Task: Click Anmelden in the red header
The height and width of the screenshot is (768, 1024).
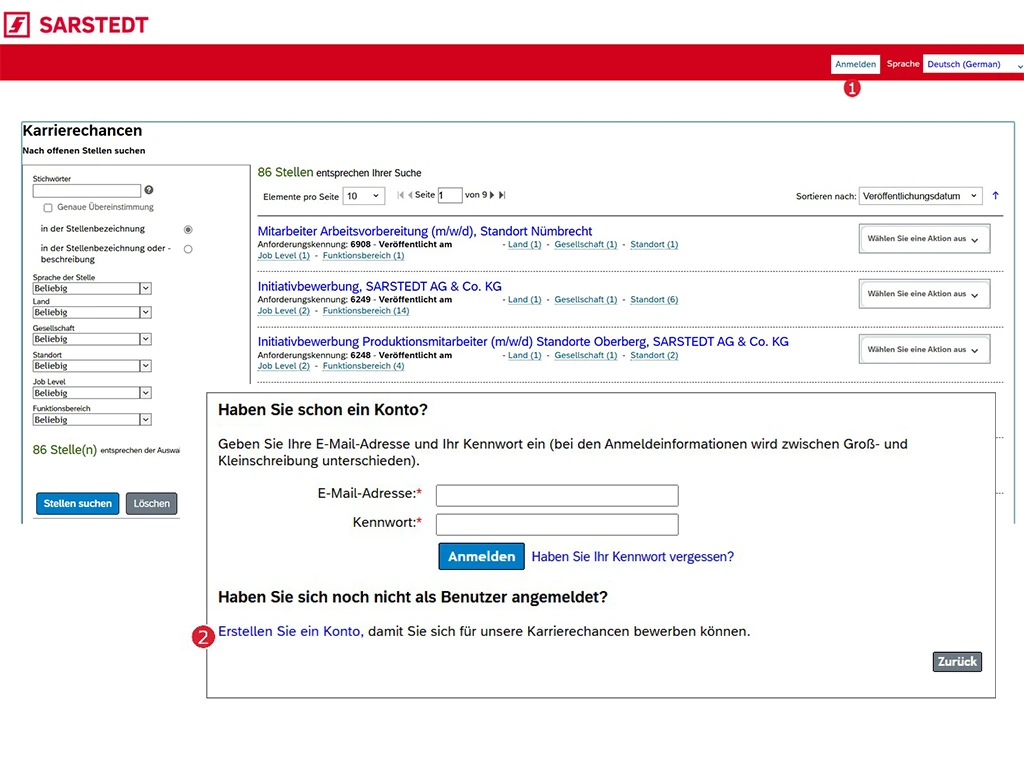Action: 856,64
